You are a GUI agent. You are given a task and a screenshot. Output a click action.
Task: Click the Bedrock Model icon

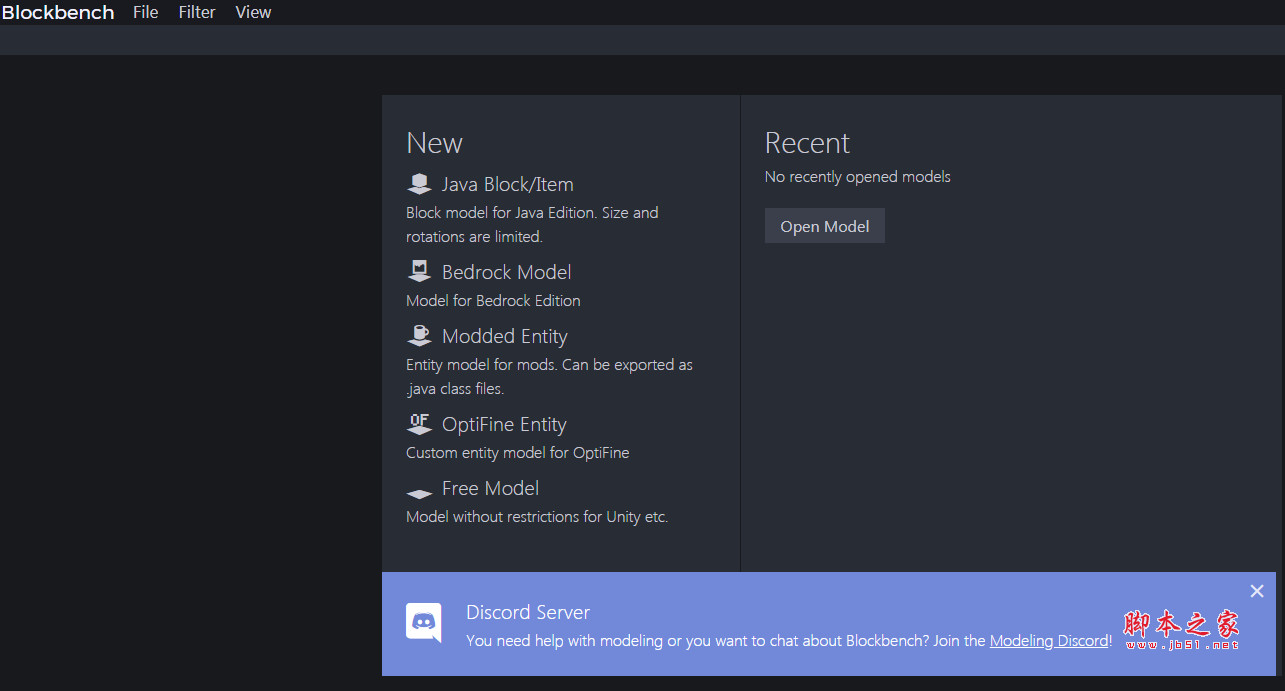click(419, 272)
